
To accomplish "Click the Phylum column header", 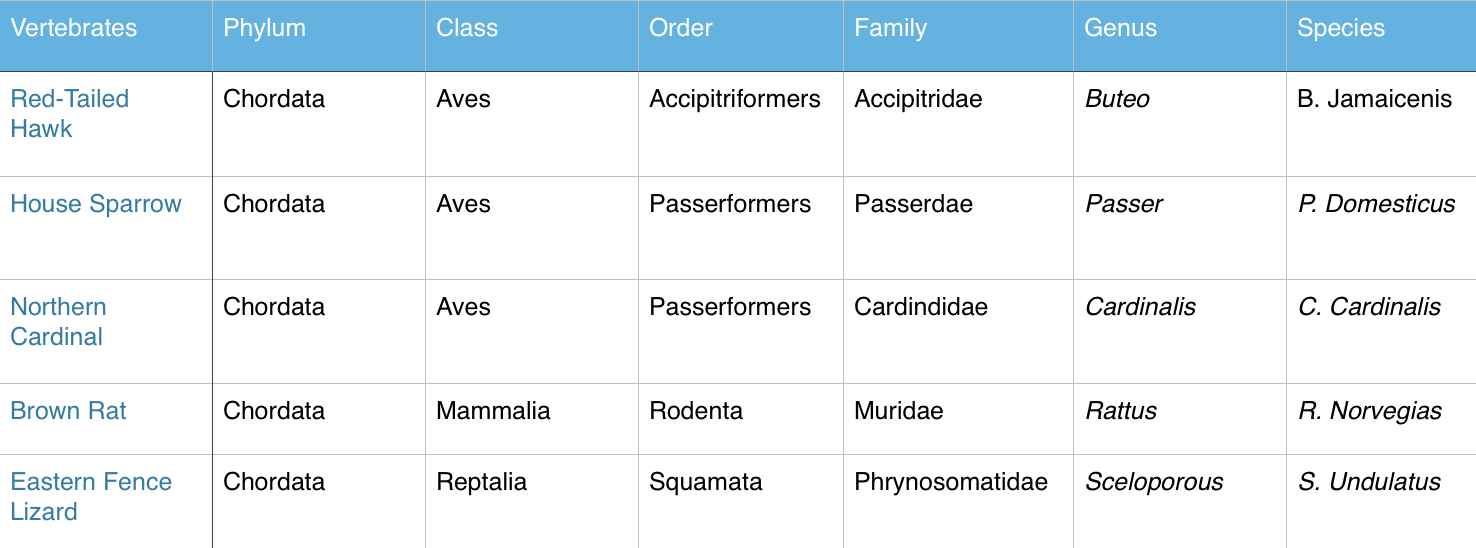I will pos(263,28).
